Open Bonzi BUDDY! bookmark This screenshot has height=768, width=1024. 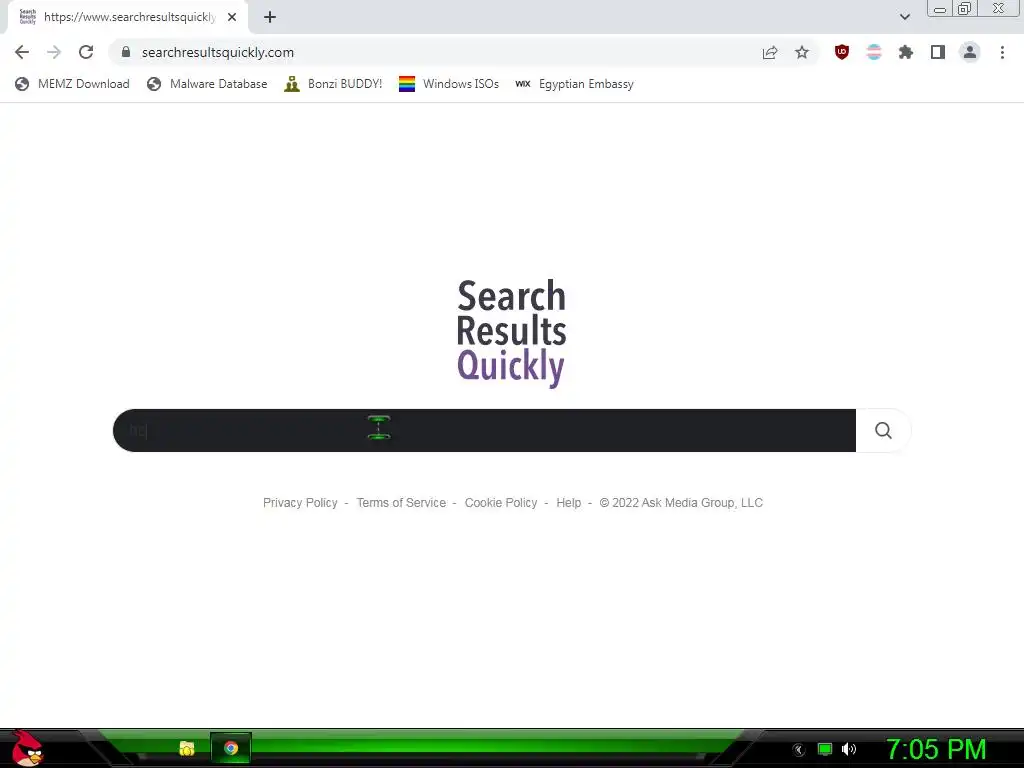click(333, 84)
